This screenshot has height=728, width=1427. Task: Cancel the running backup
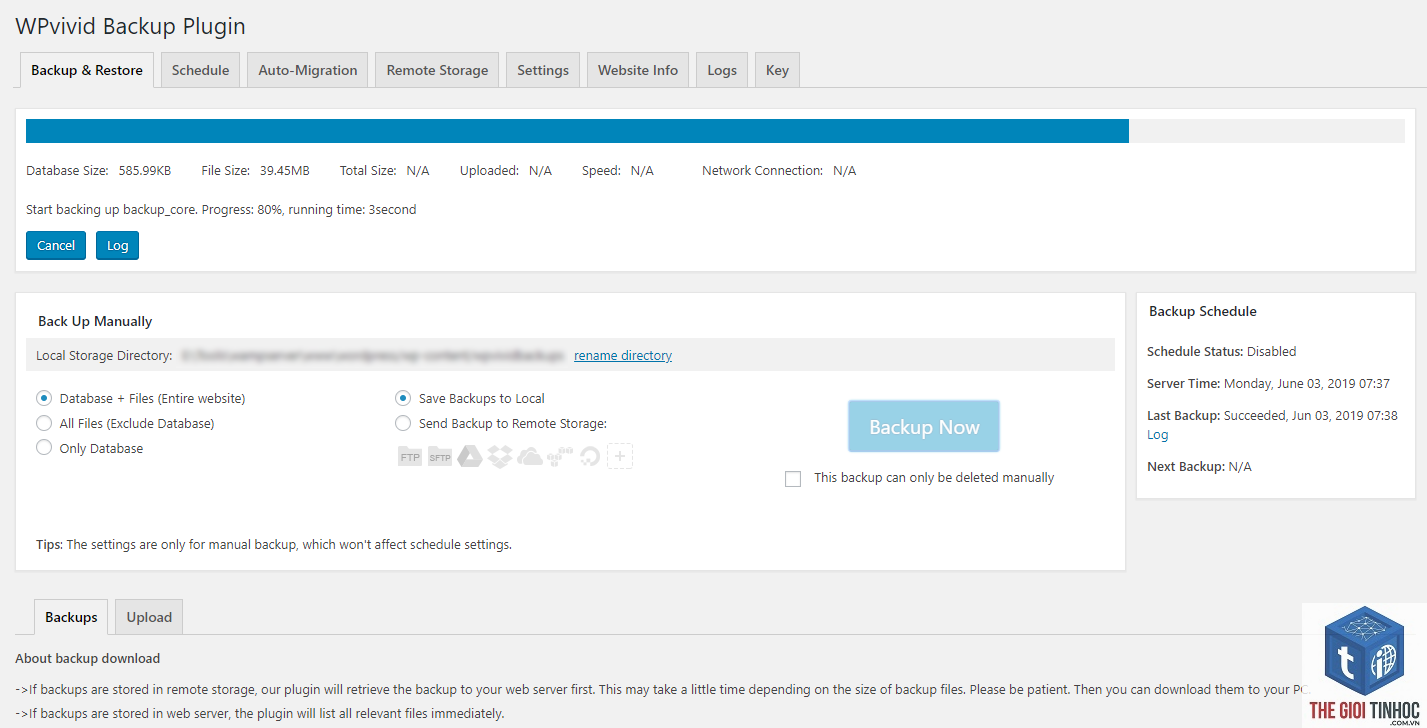coord(56,245)
